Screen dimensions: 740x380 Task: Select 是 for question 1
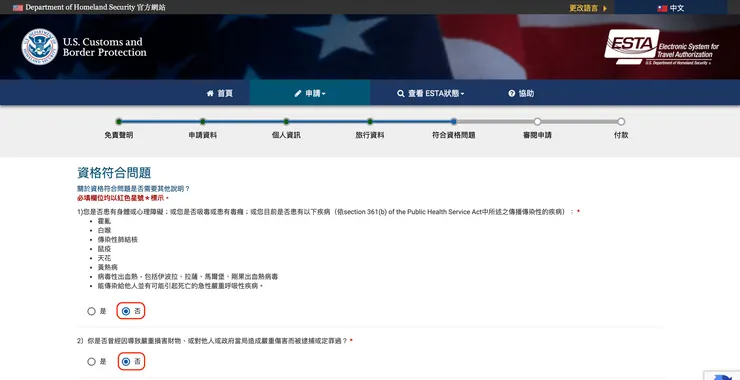click(92, 311)
